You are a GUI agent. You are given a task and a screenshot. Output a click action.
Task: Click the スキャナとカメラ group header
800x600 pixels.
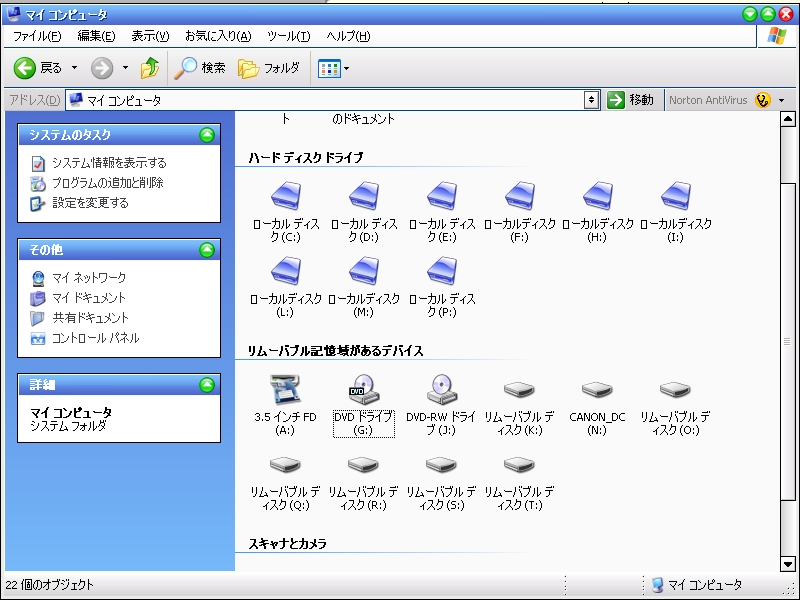(x=287, y=544)
